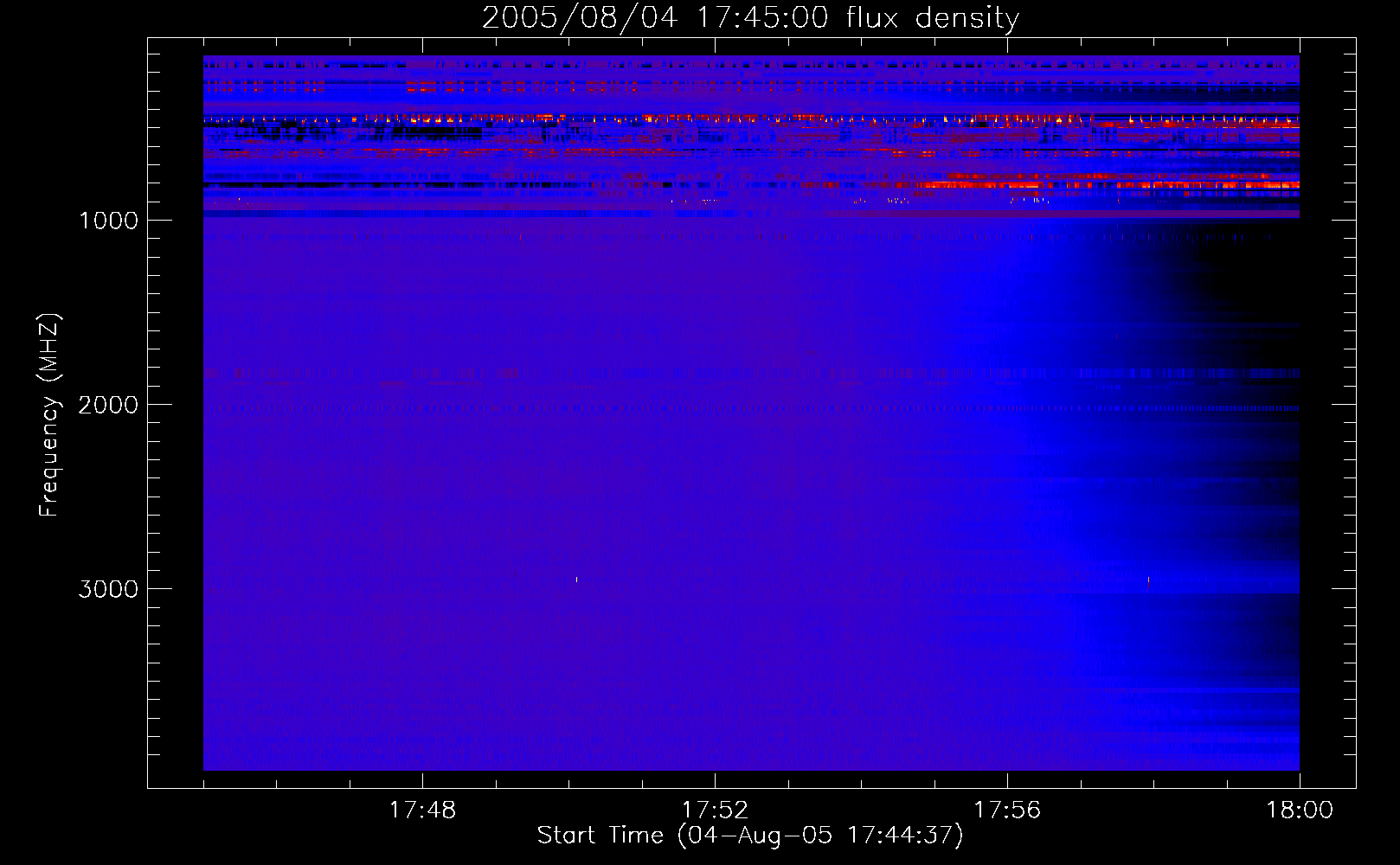Screen dimensions: 1400x865
Task: Click the '18:00' time tick label
Action: click(1300, 811)
